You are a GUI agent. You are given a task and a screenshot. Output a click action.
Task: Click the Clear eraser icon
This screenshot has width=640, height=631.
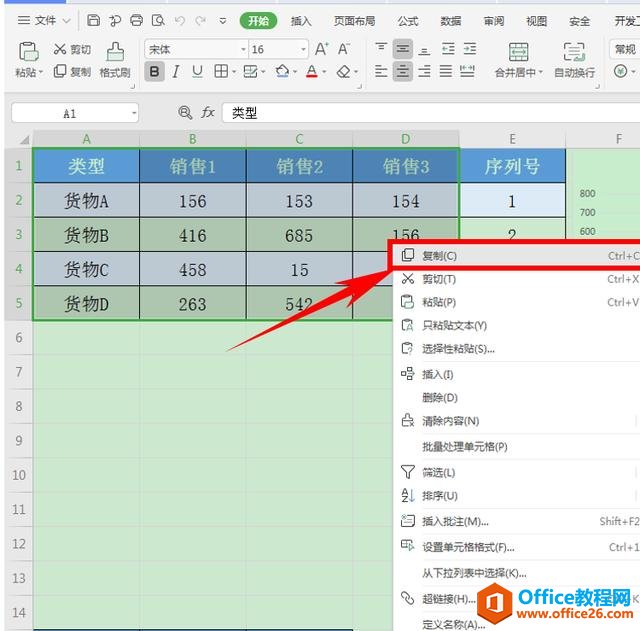[343, 72]
